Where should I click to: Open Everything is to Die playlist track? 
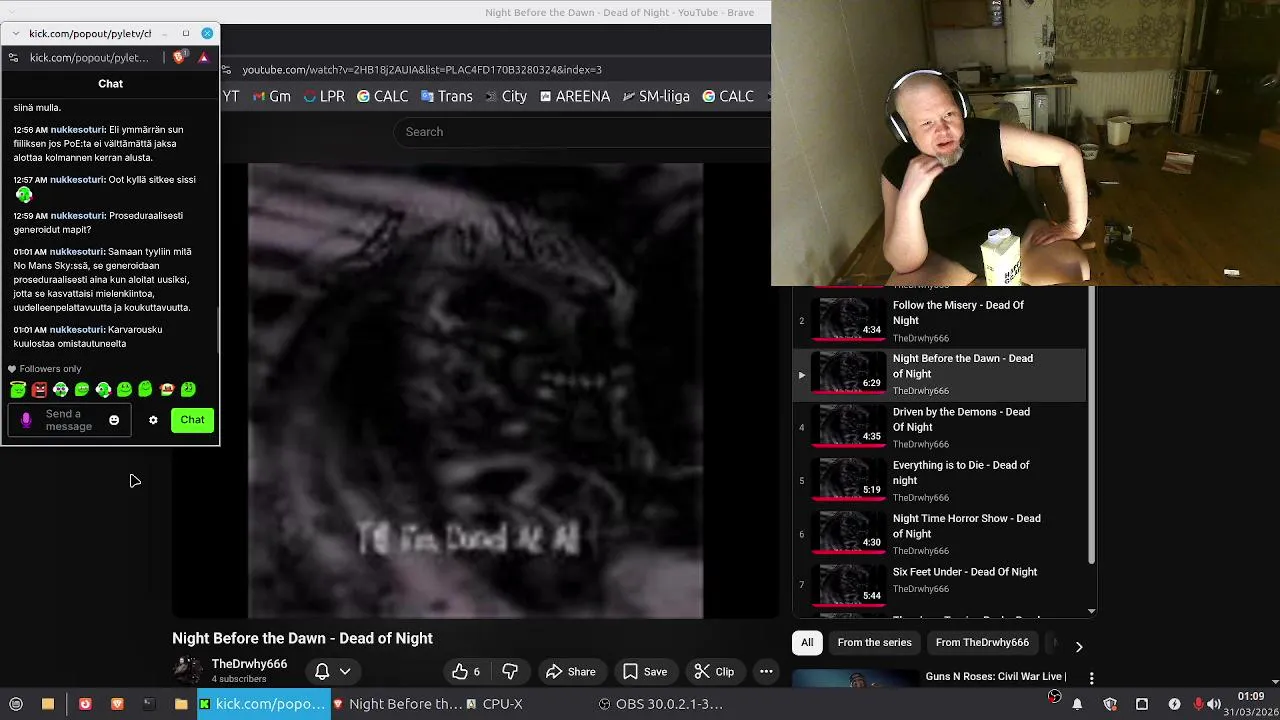coord(939,480)
